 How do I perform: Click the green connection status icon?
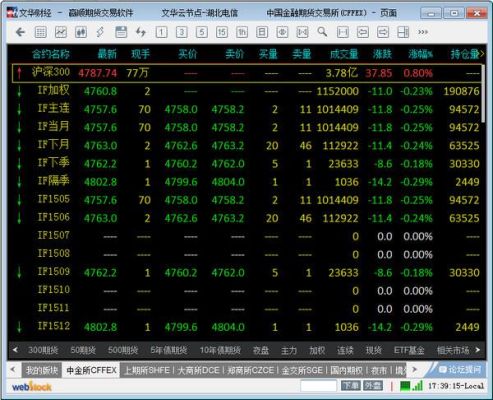[405, 386]
